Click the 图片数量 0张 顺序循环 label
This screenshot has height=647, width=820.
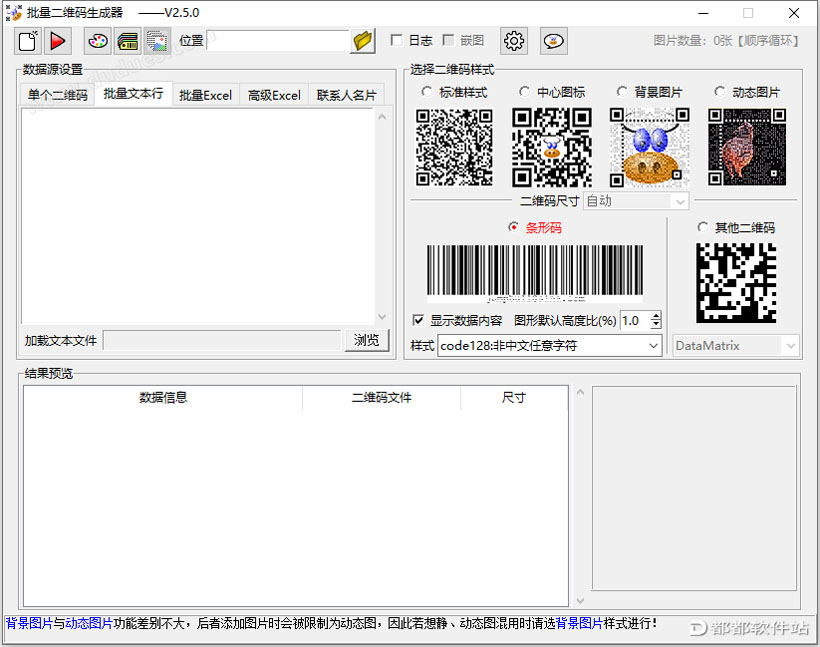(x=726, y=40)
